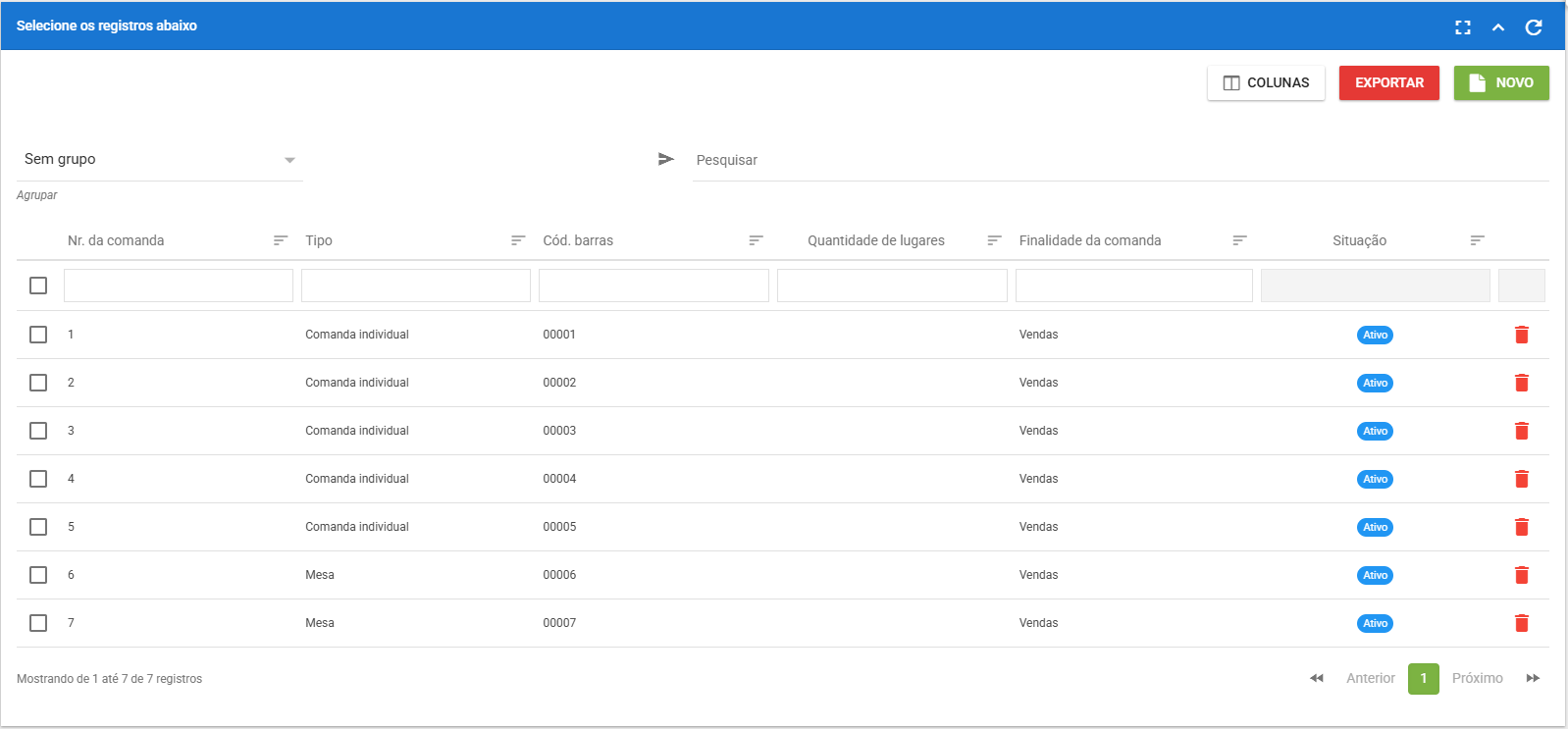
Task: Click the sort icon for Situação column
Action: (1477, 240)
